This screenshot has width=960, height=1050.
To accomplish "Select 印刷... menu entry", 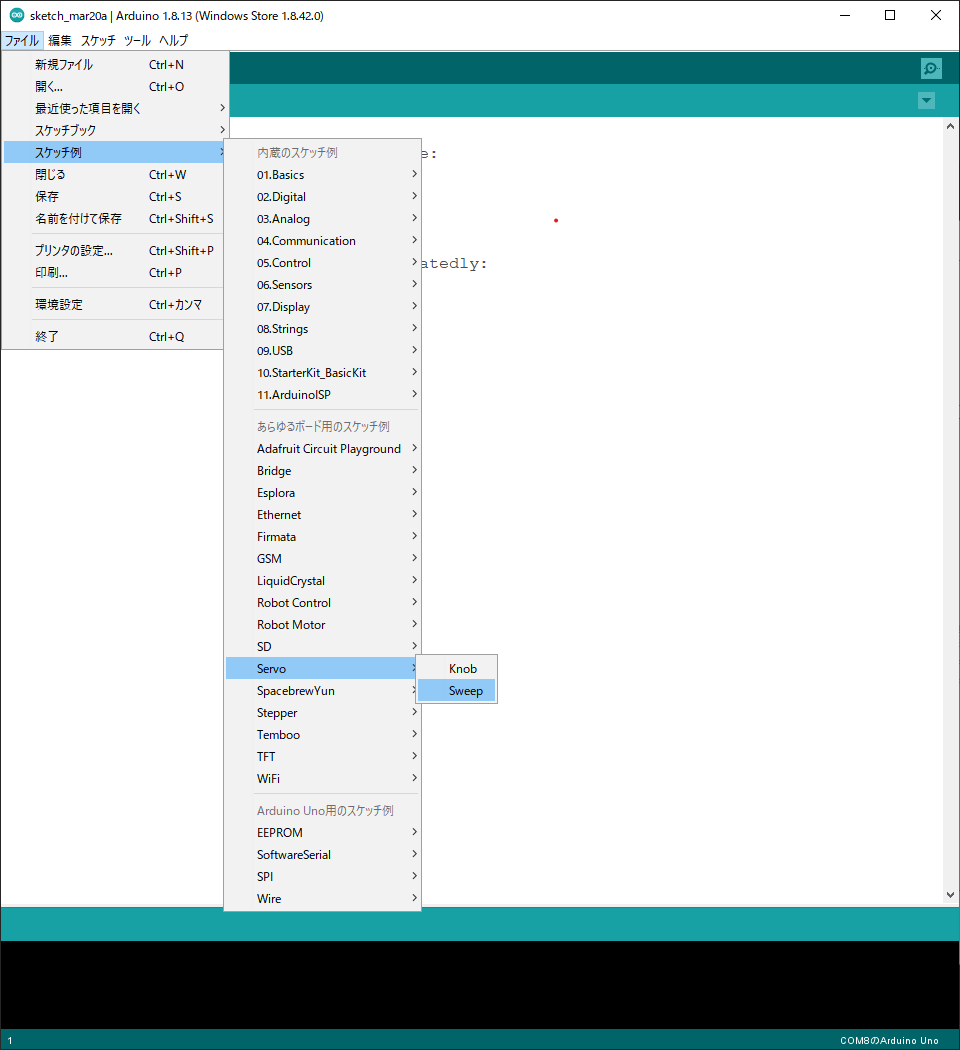I will (x=115, y=273).
